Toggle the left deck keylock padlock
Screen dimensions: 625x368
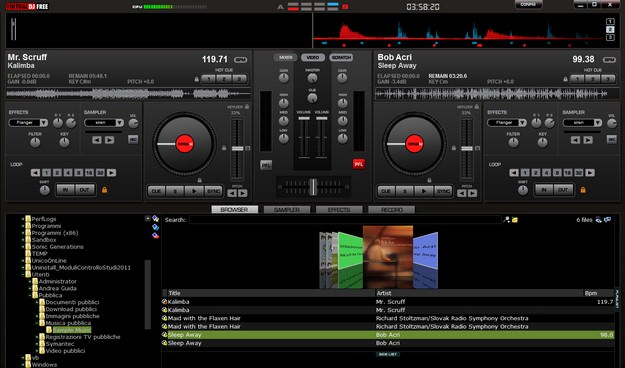[x=247, y=106]
